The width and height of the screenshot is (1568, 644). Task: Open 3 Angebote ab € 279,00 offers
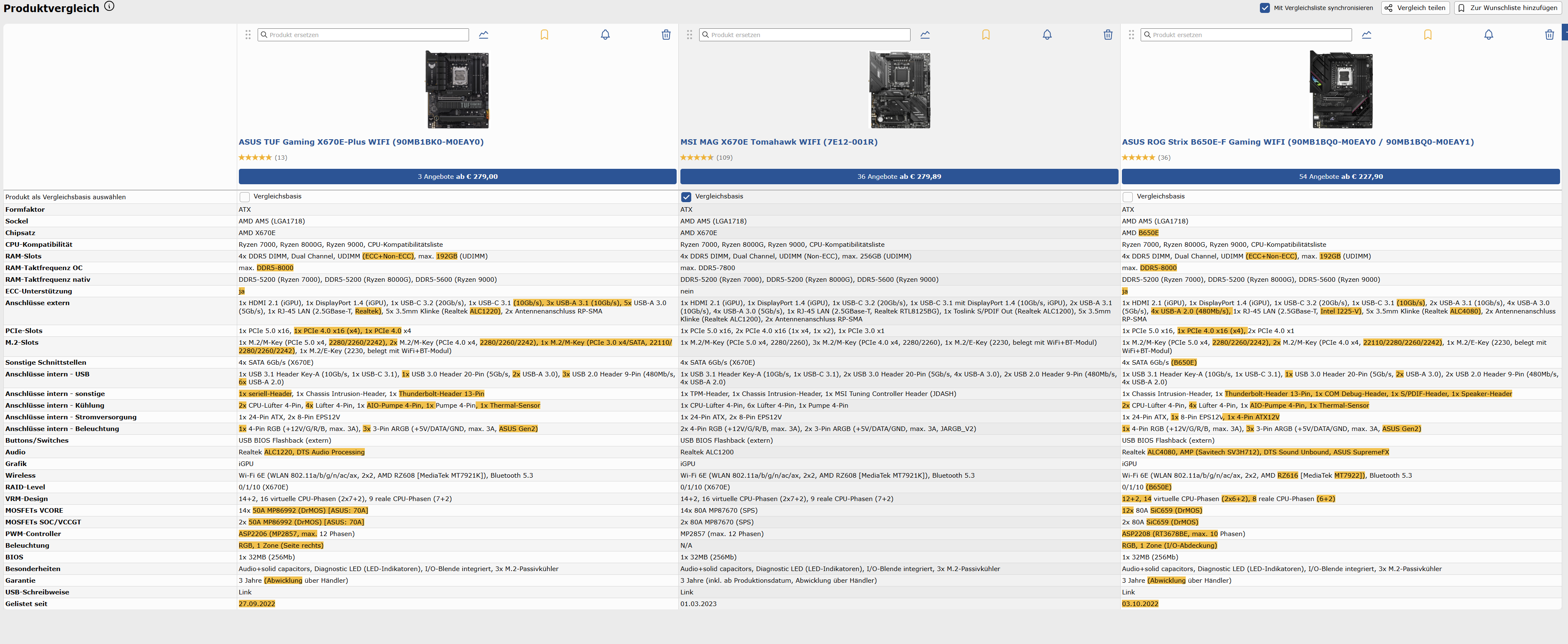(x=457, y=176)
